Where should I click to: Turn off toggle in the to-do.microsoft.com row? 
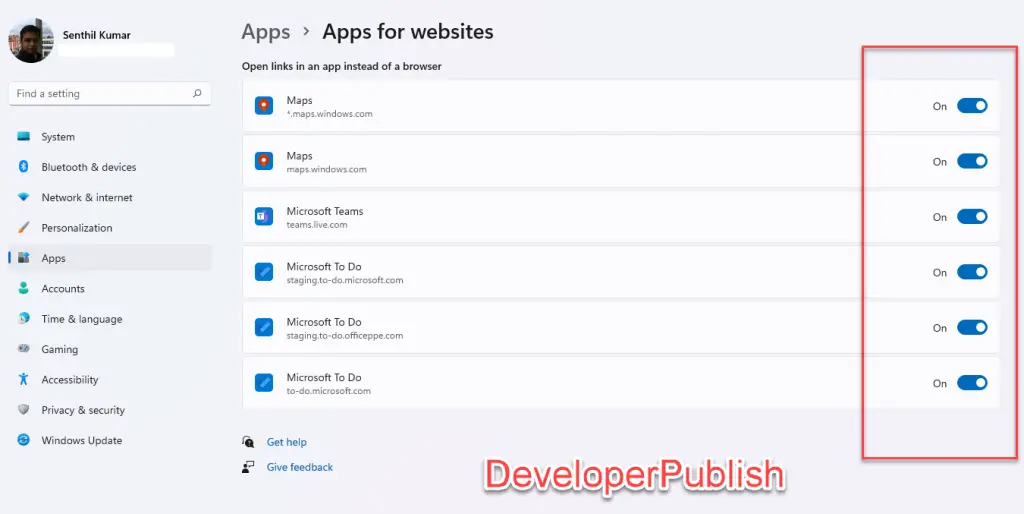972,383
